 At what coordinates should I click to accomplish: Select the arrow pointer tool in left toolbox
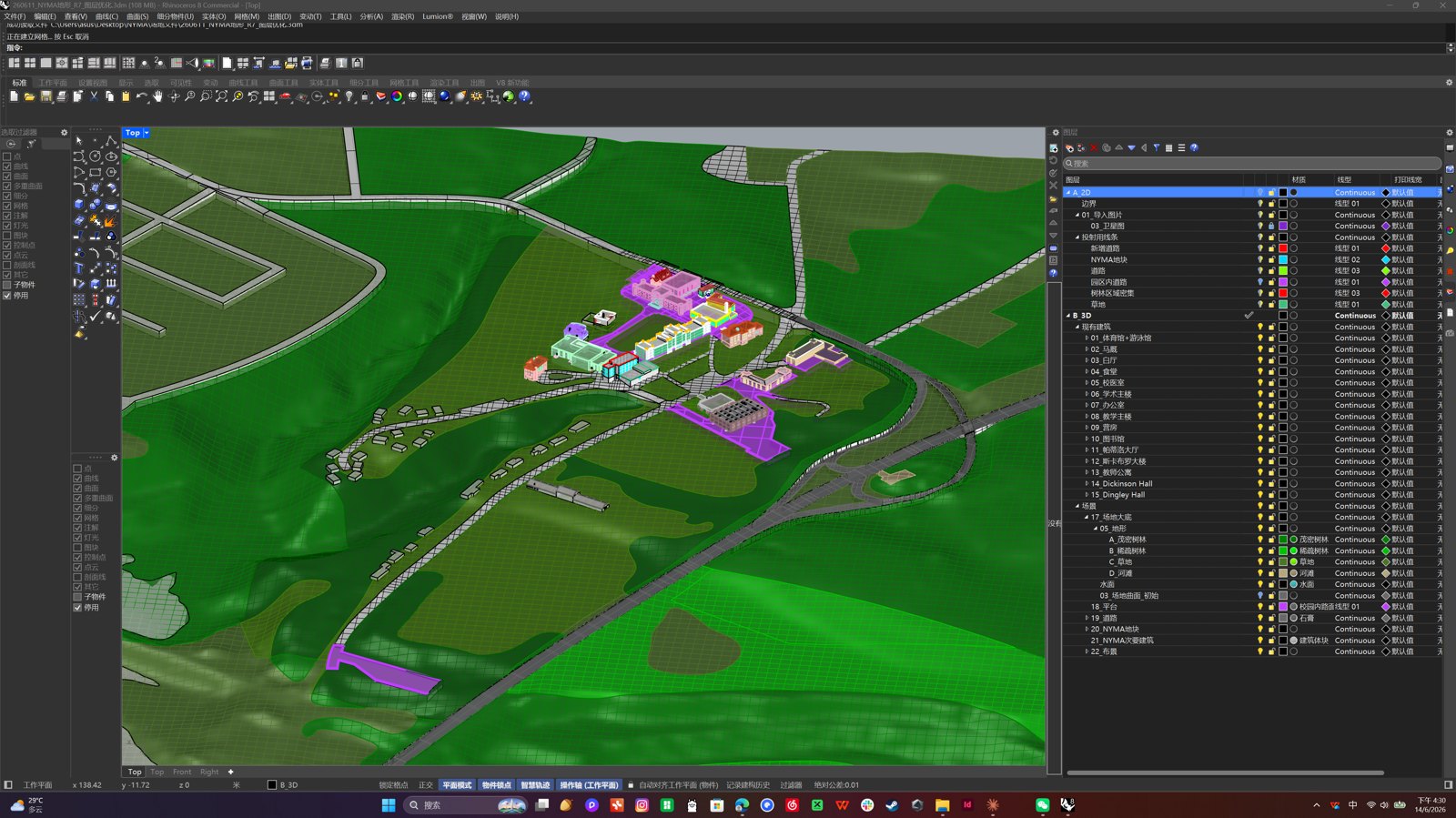point(79,141)
